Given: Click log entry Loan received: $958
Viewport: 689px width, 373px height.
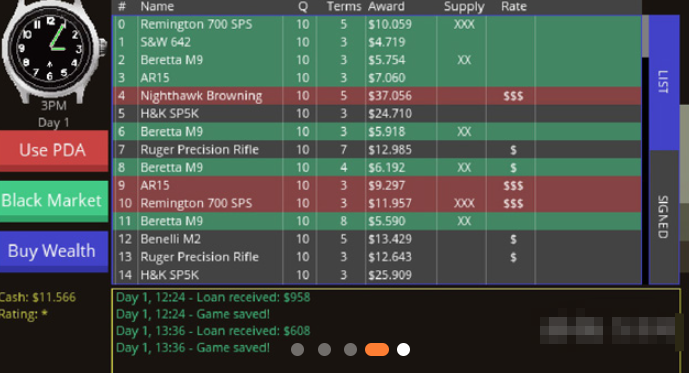Looking at the screenshot, I should (213, 297).
